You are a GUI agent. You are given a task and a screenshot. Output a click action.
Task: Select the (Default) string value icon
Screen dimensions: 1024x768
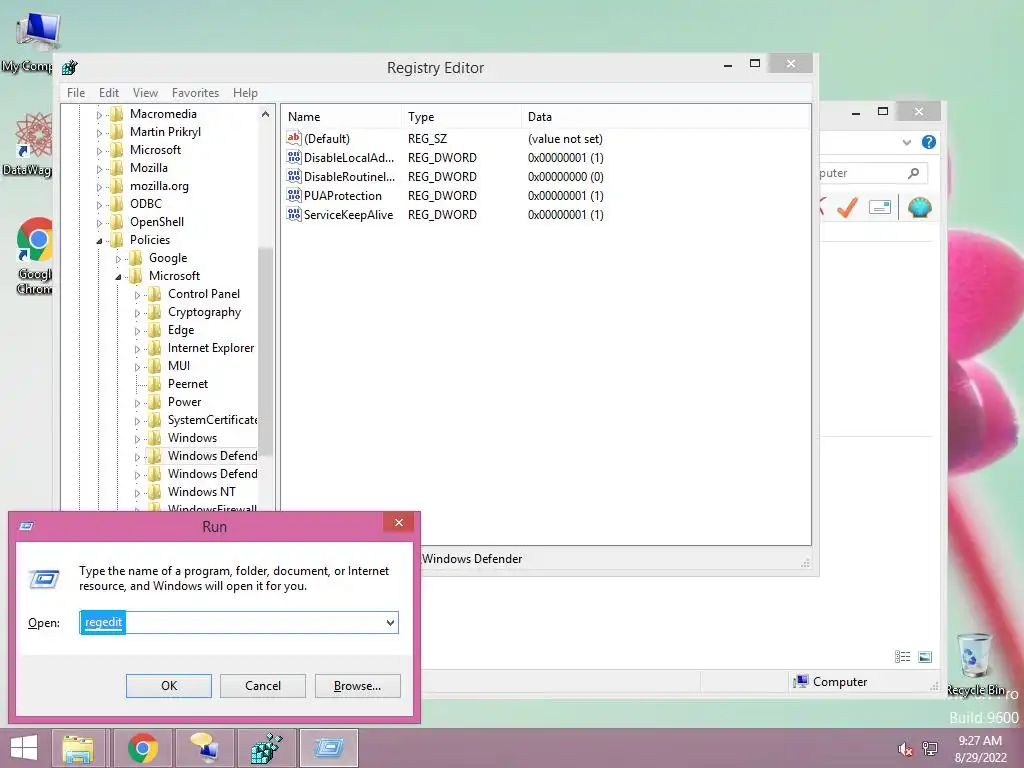point(294,138)
